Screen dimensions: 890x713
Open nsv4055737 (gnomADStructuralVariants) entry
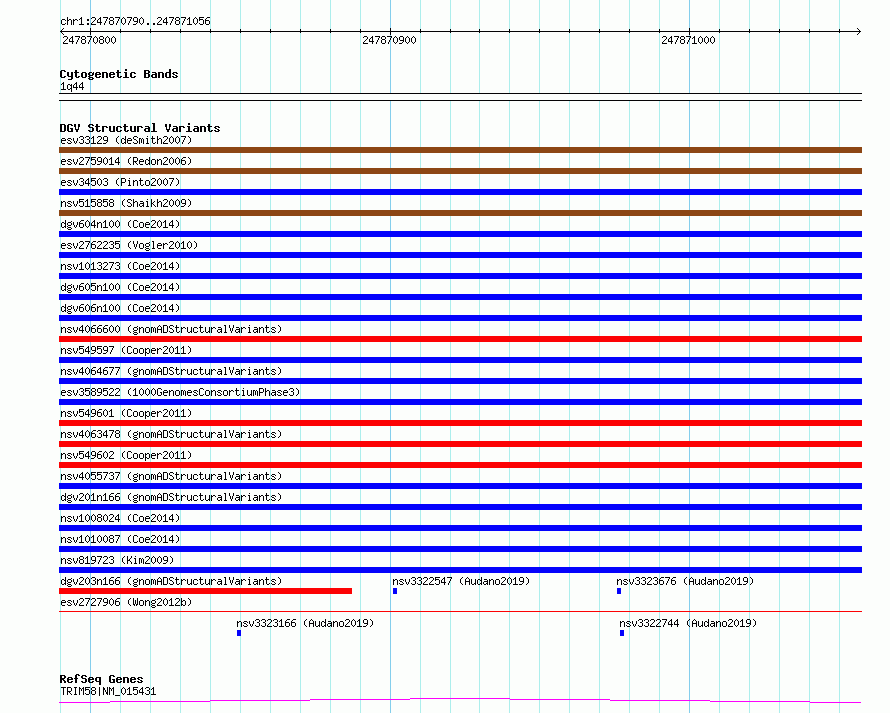pos(171,476)
